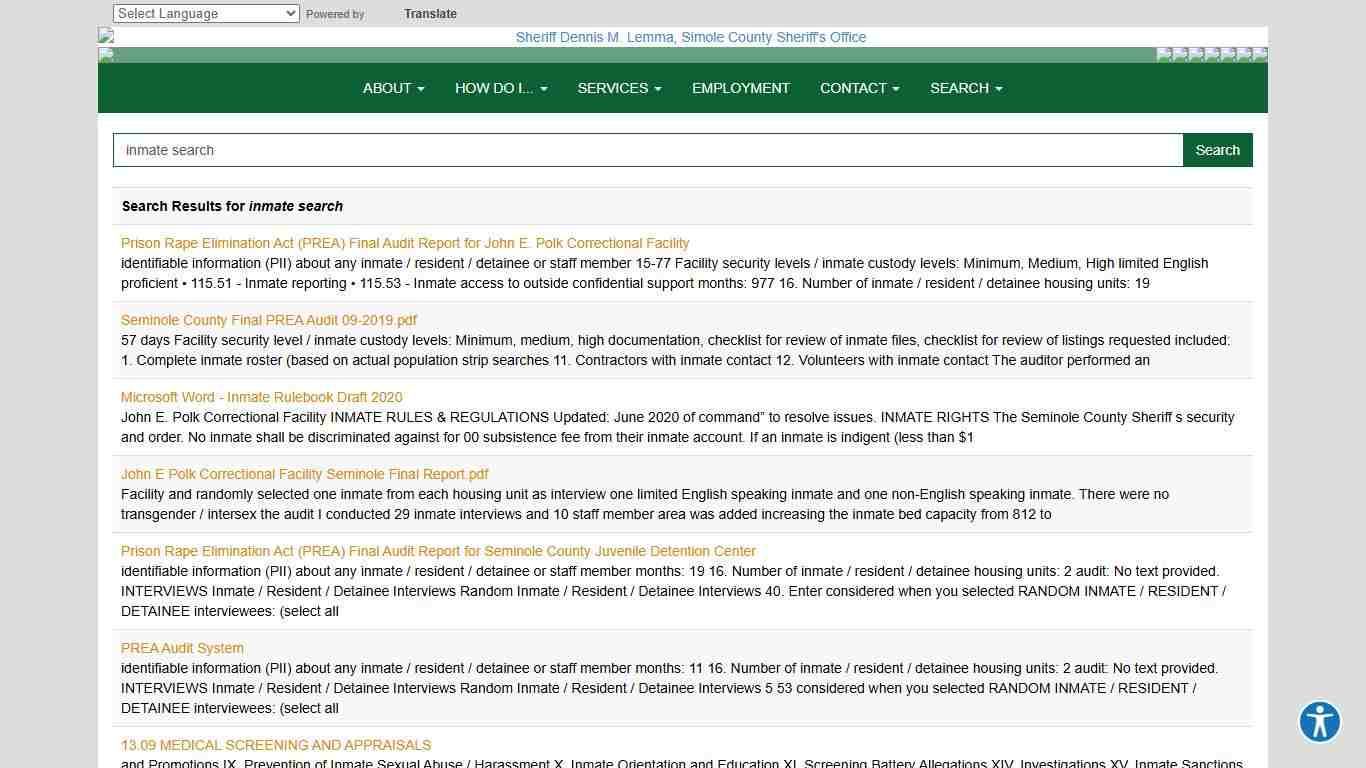
Task: Expand the HOW DO I... menu
Action: pos(500,88)
